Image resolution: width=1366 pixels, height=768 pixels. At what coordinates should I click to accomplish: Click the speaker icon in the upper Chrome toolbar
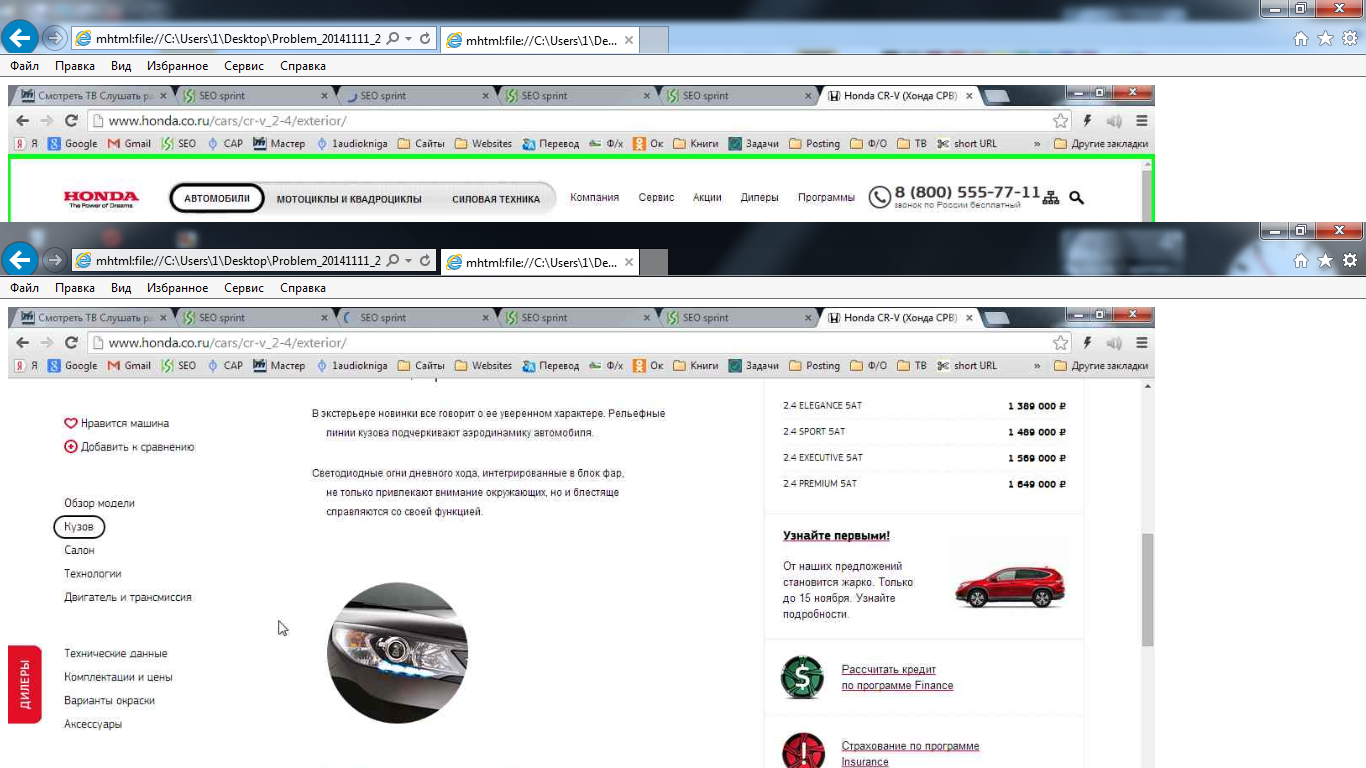1114,121
